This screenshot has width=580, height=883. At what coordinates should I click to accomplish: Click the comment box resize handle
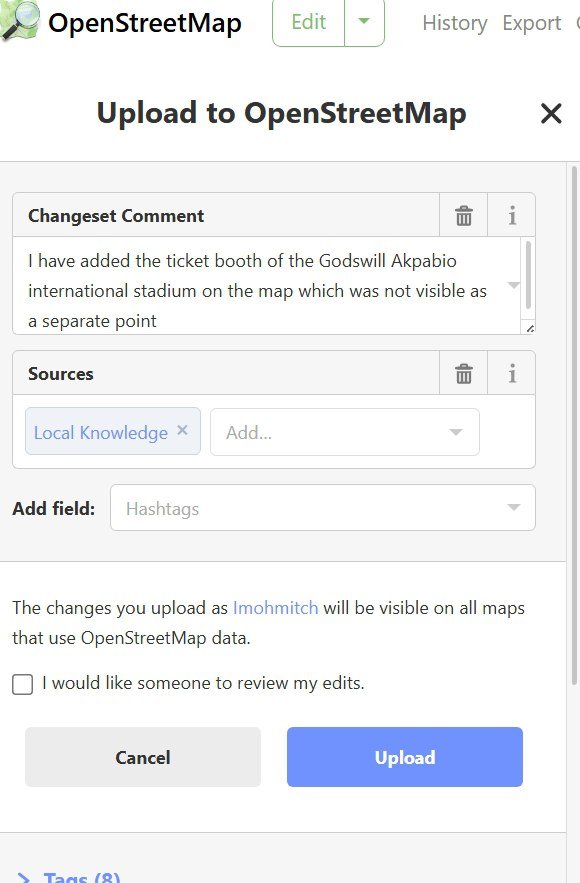click(x=529, y=328)
